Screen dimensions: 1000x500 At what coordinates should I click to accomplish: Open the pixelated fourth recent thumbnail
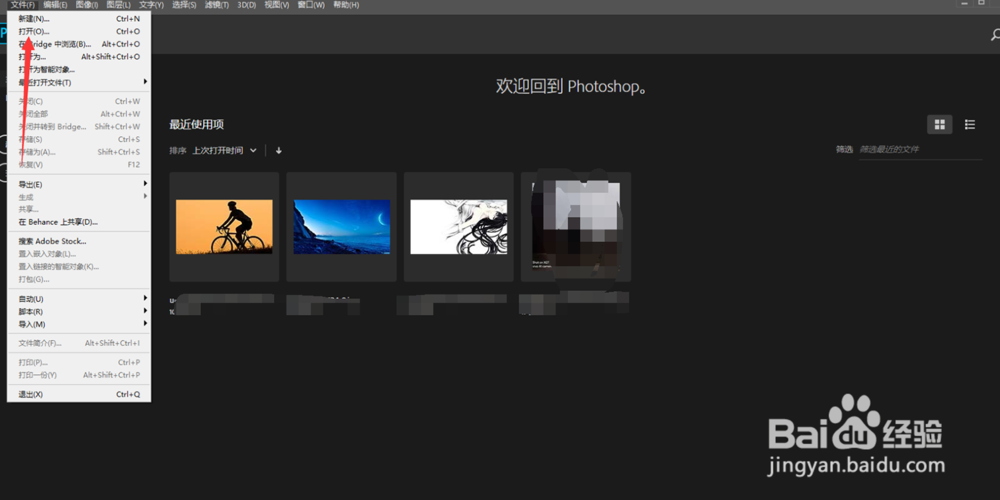click(x=576, y=226)
